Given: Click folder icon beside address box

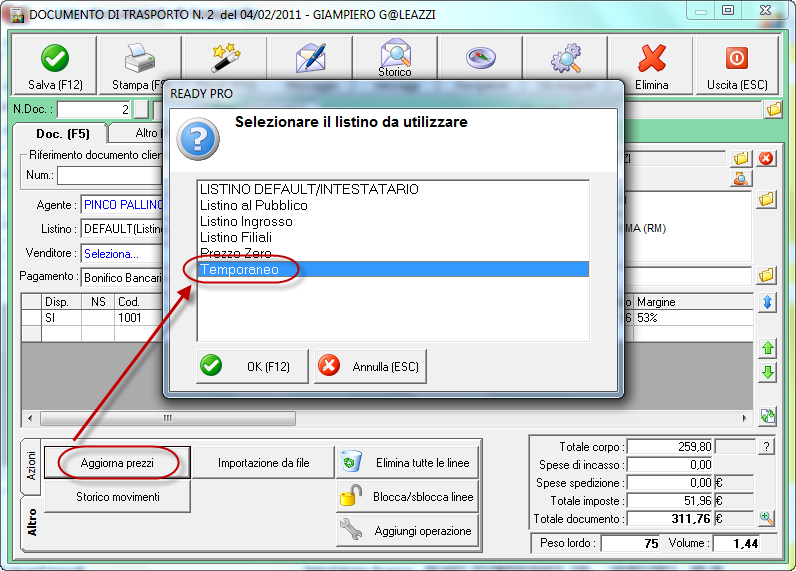Looking at the screenshot, I should coord(767,199).
